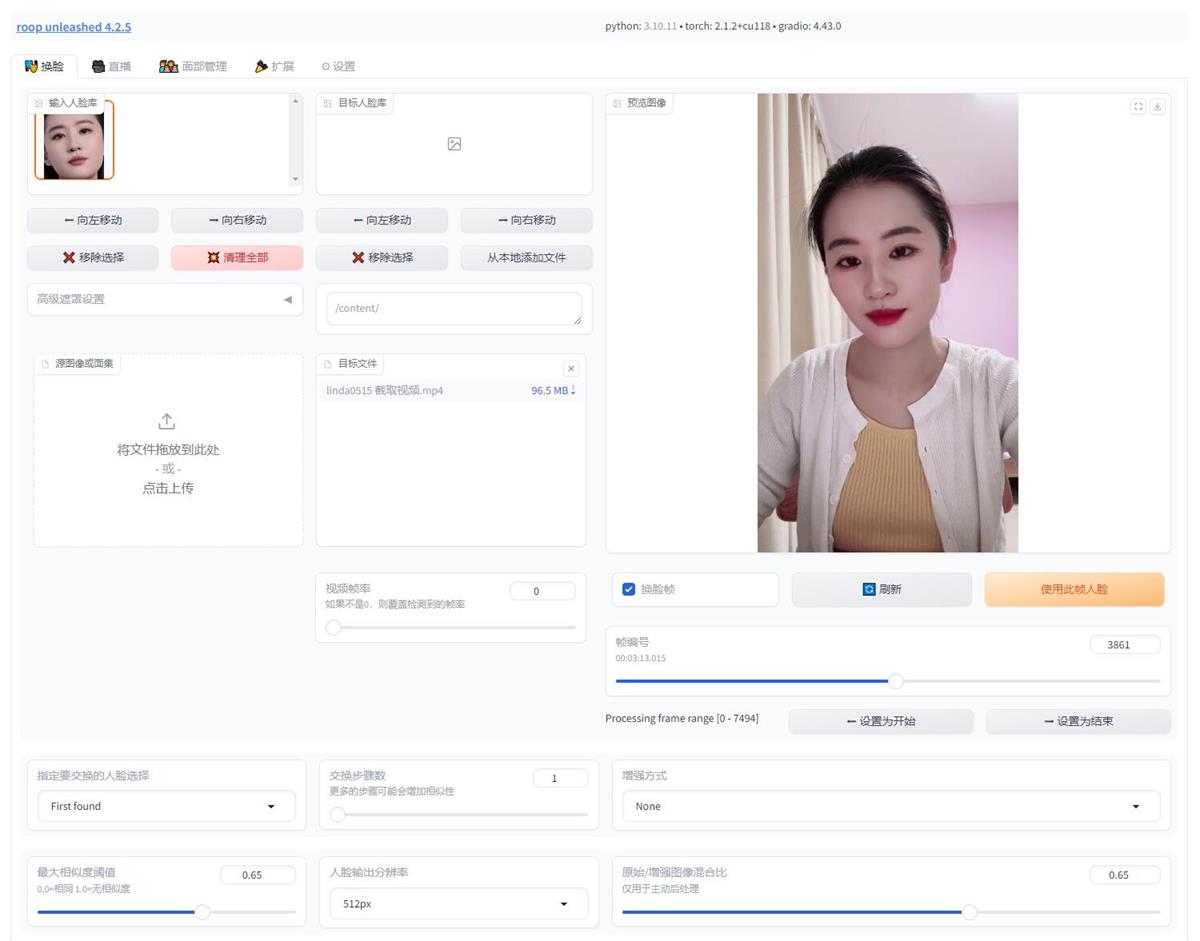Open the 扩展 tab
This screenshot has height=941, width=1200.
click(274, 66)
